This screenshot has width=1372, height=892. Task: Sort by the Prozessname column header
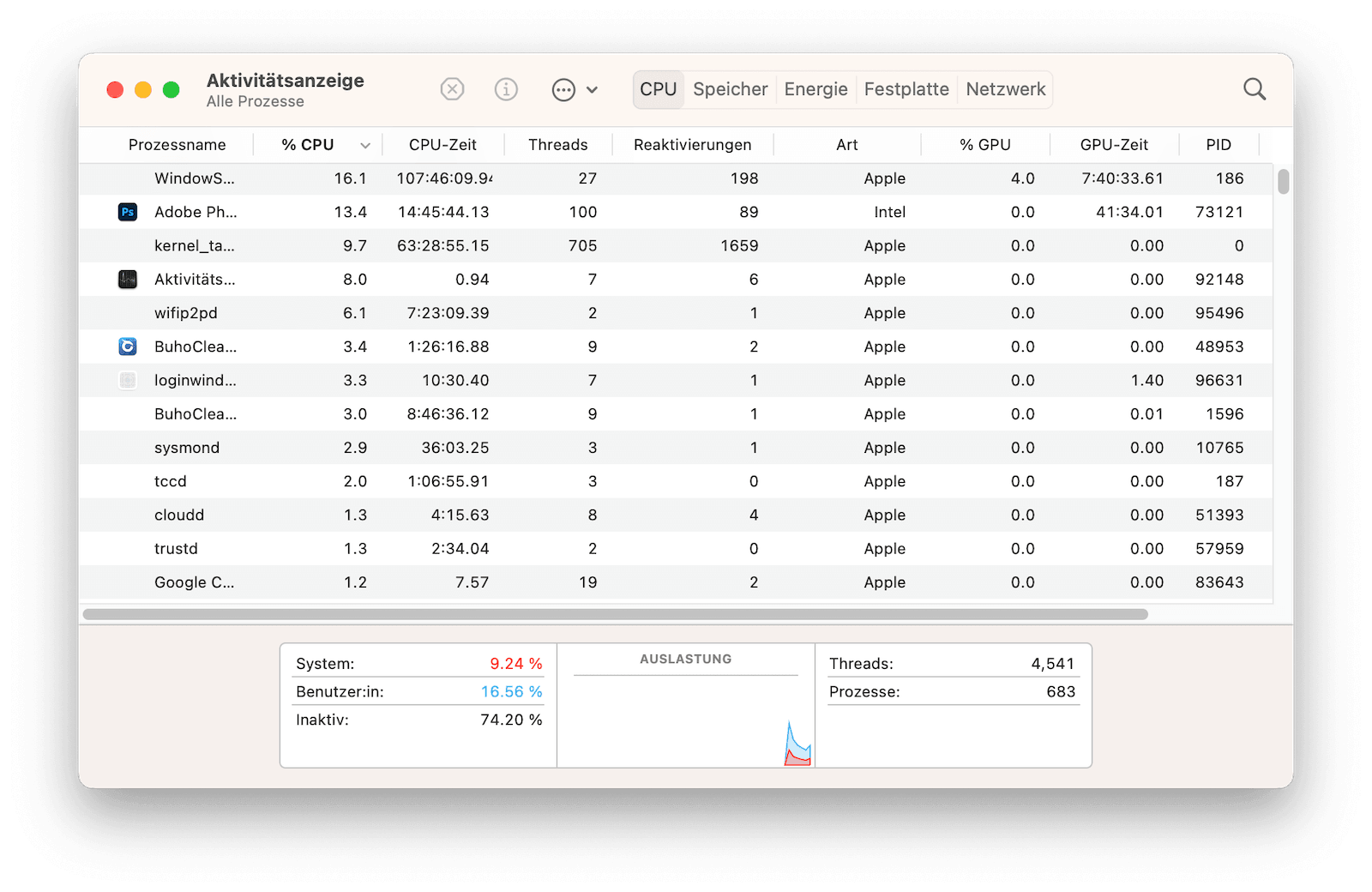pyautogui.click(x=178, y=145)
